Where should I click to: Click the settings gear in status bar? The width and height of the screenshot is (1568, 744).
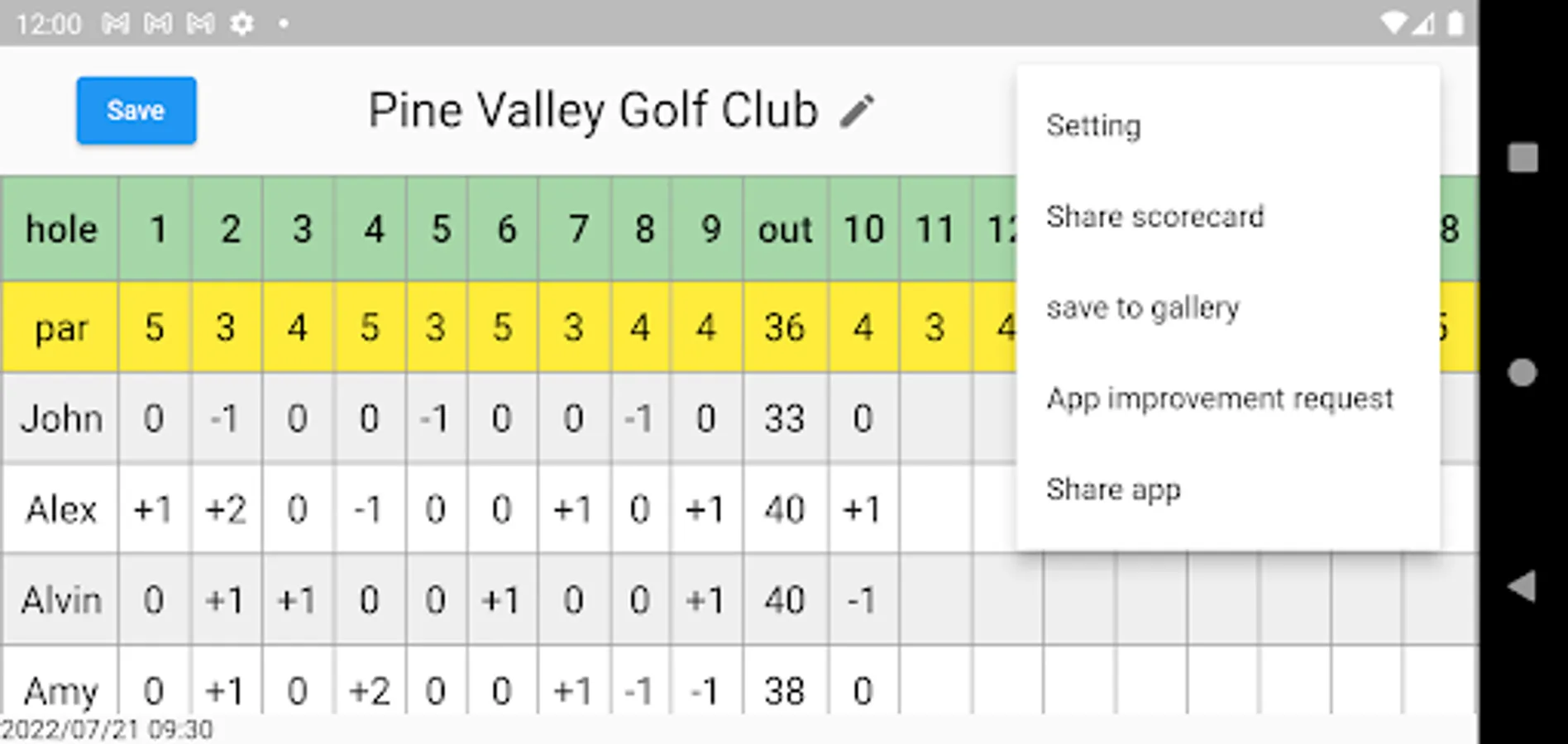(x=241, y=24)
